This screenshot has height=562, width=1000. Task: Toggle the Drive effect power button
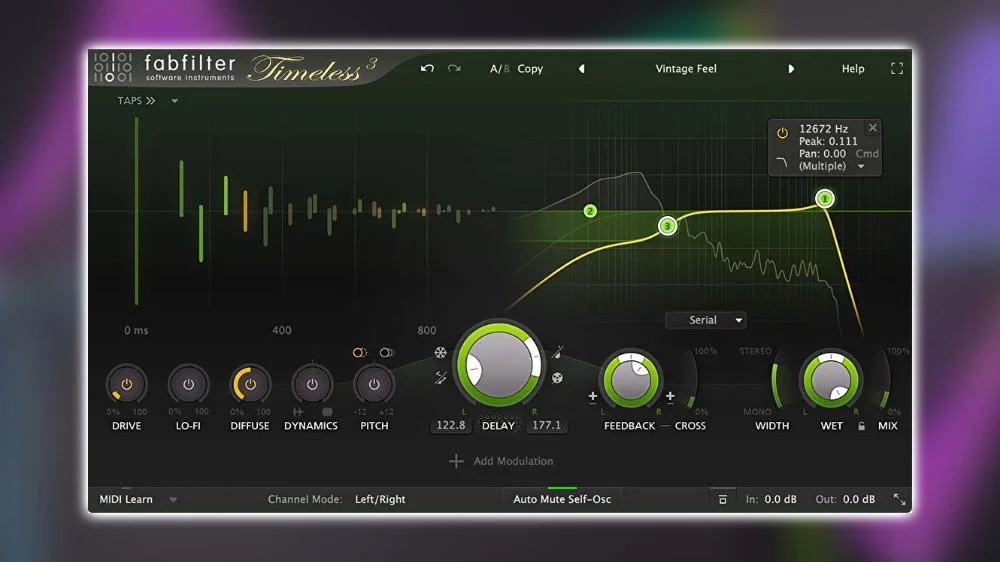(126, 385)
